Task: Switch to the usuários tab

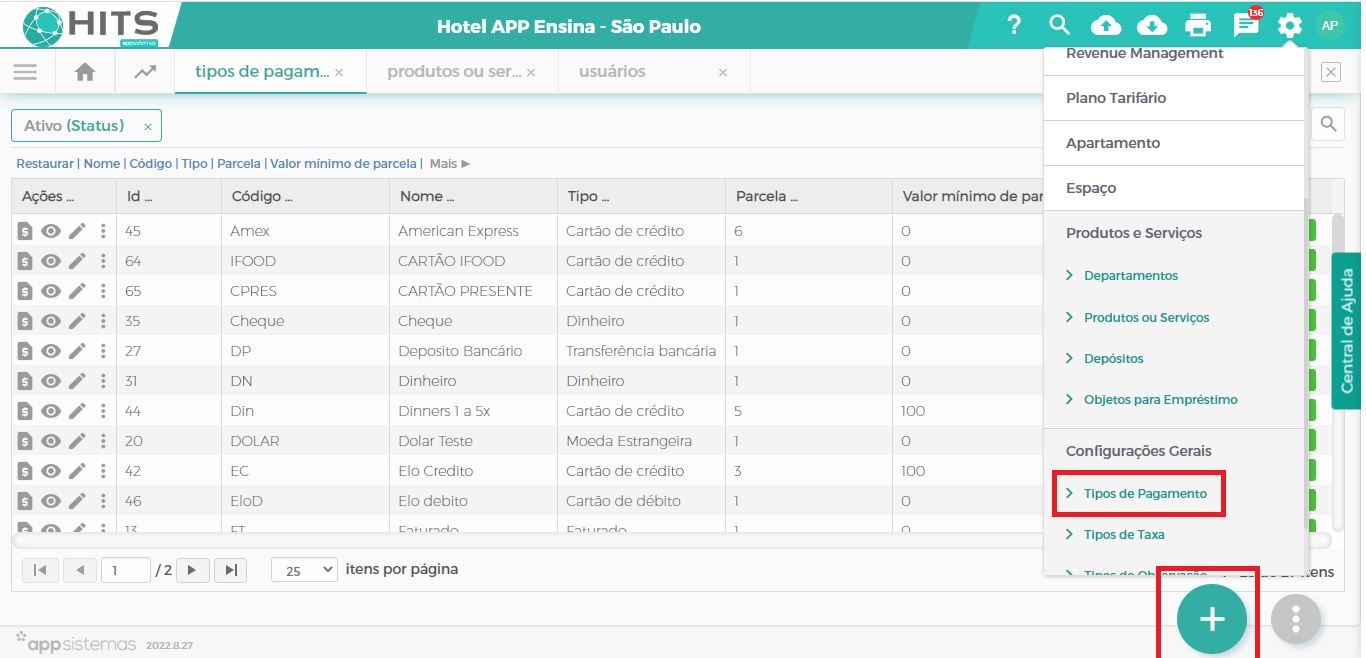Action: tap(615, 72)
